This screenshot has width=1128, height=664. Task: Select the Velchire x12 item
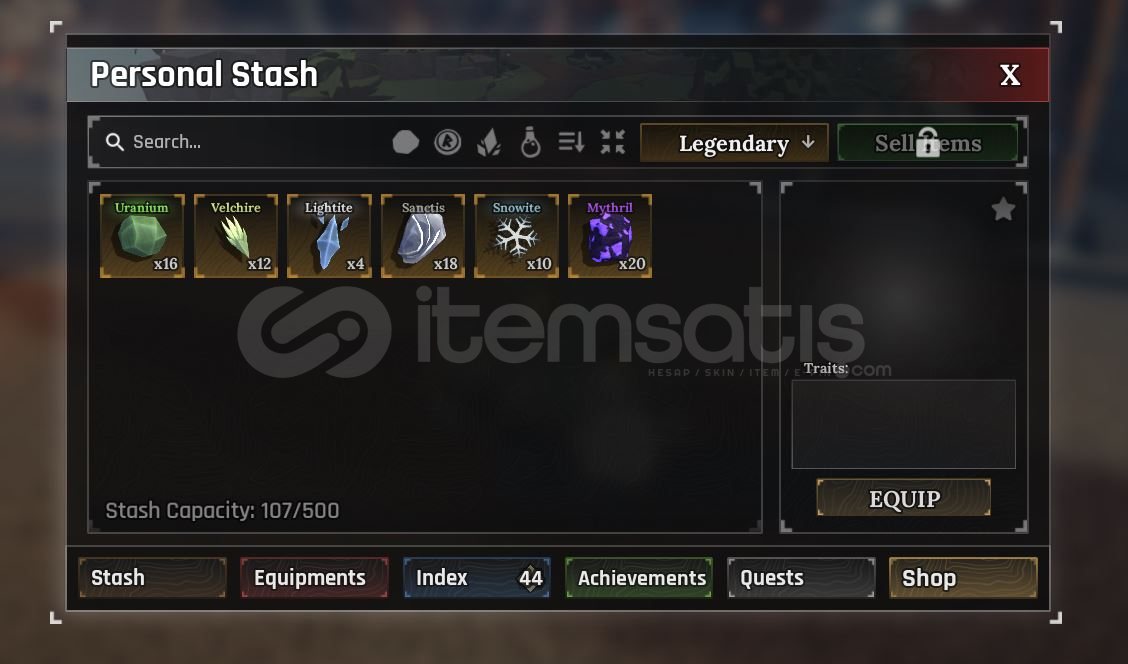coord(236,236)
